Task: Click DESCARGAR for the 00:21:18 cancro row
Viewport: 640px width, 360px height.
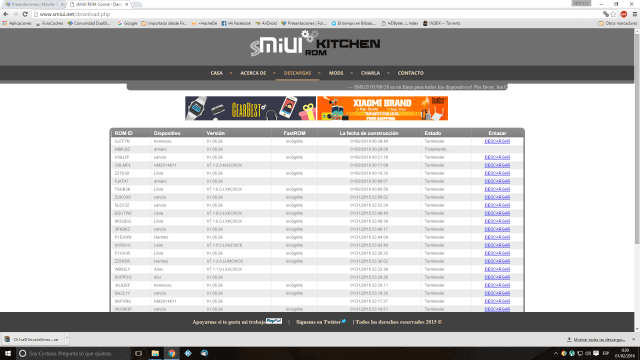Action: pos(497,157)
